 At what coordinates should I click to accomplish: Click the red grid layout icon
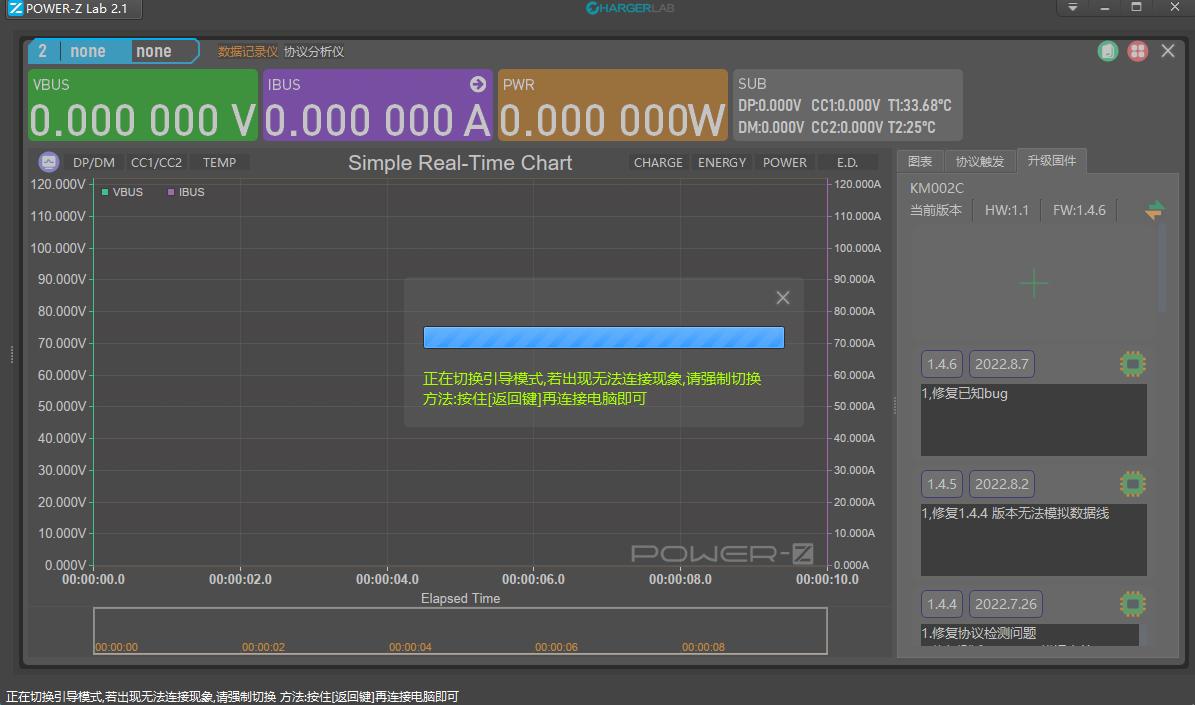tap(1137, 51)
